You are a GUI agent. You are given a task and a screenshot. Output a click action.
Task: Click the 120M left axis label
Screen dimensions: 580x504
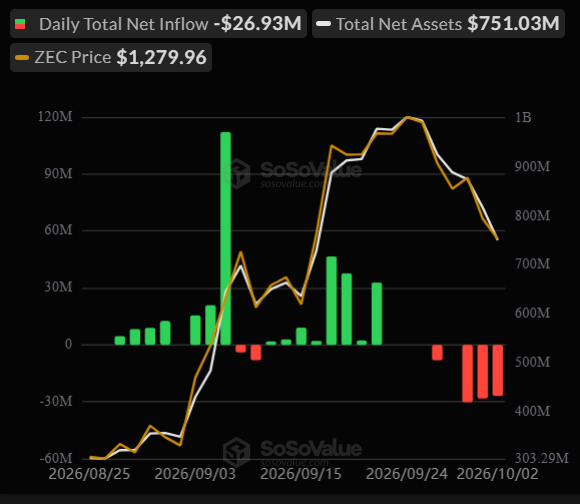point(55,117)
